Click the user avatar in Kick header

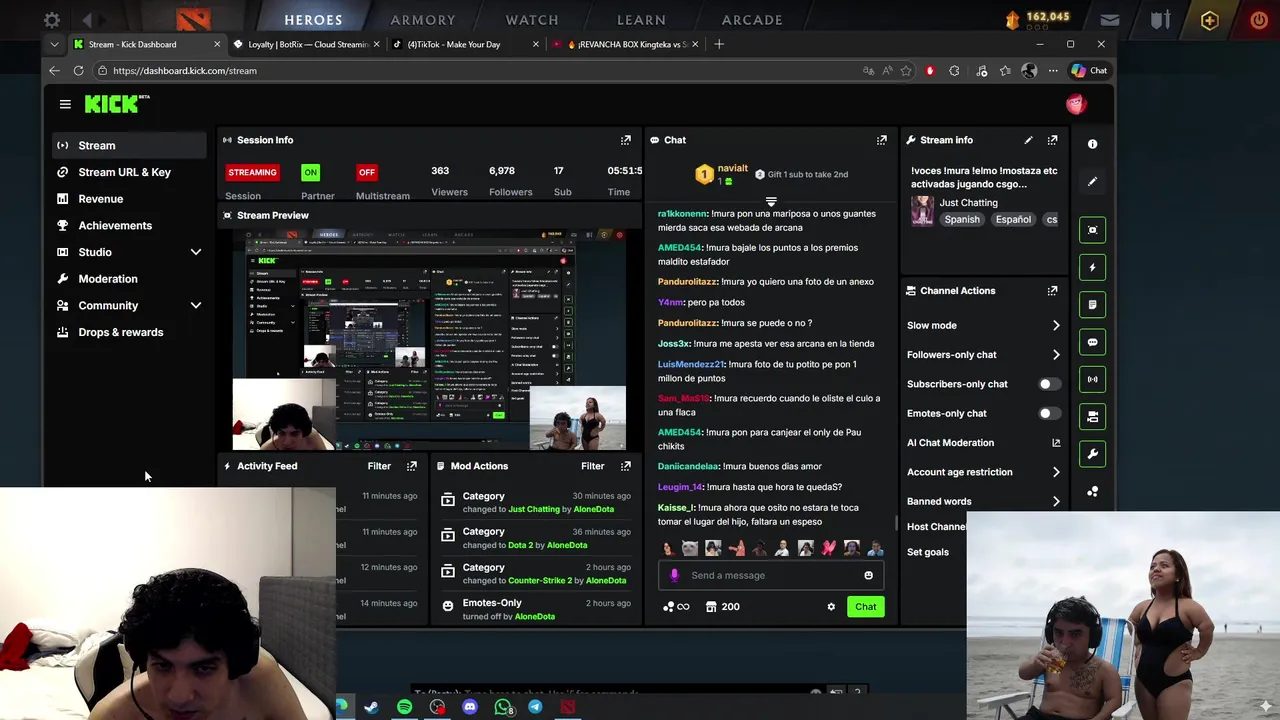click(x=1075, y=104)
